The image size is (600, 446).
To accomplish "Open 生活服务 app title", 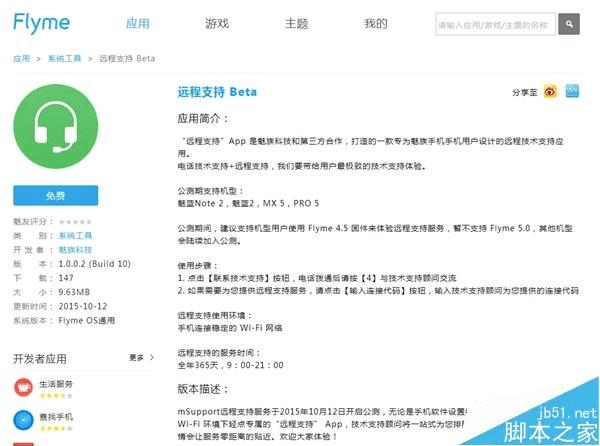I will (x=56, y=384).
